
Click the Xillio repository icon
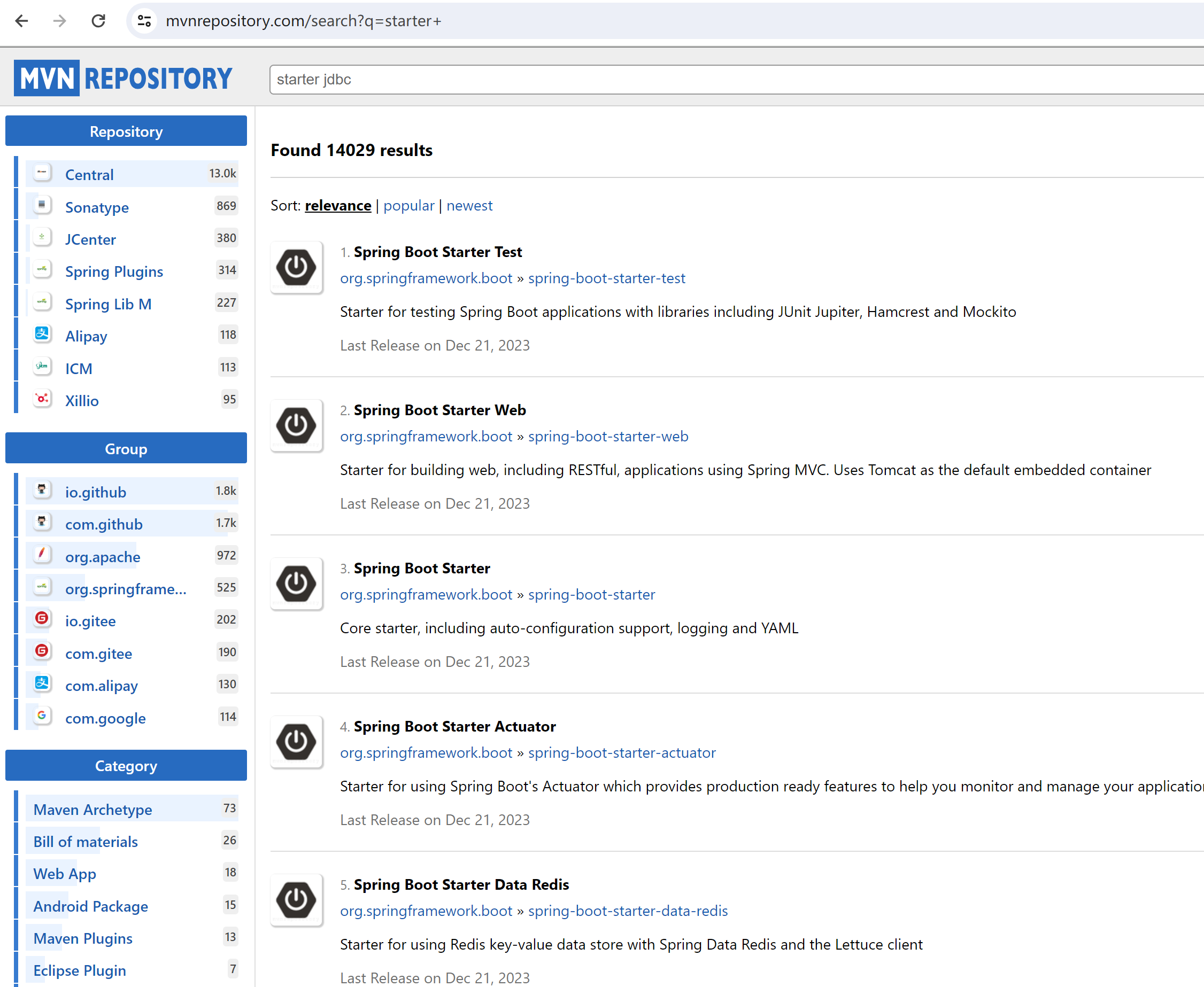tap(42, 399)
